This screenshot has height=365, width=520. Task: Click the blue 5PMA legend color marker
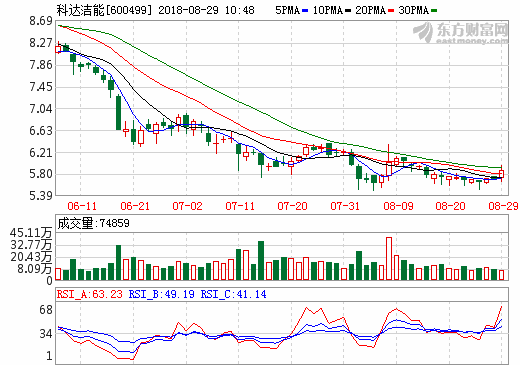[x=305, y=11]
